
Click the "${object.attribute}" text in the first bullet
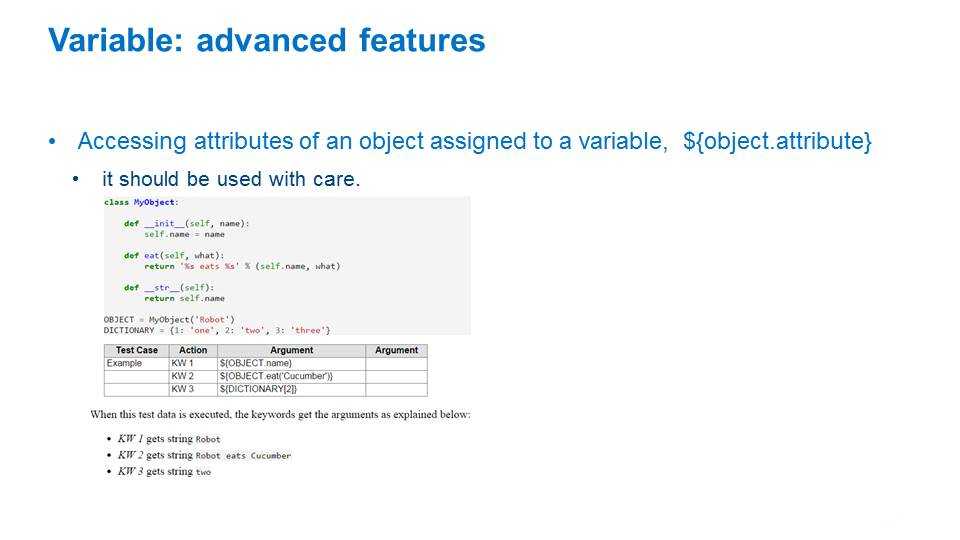pos(777,142)
